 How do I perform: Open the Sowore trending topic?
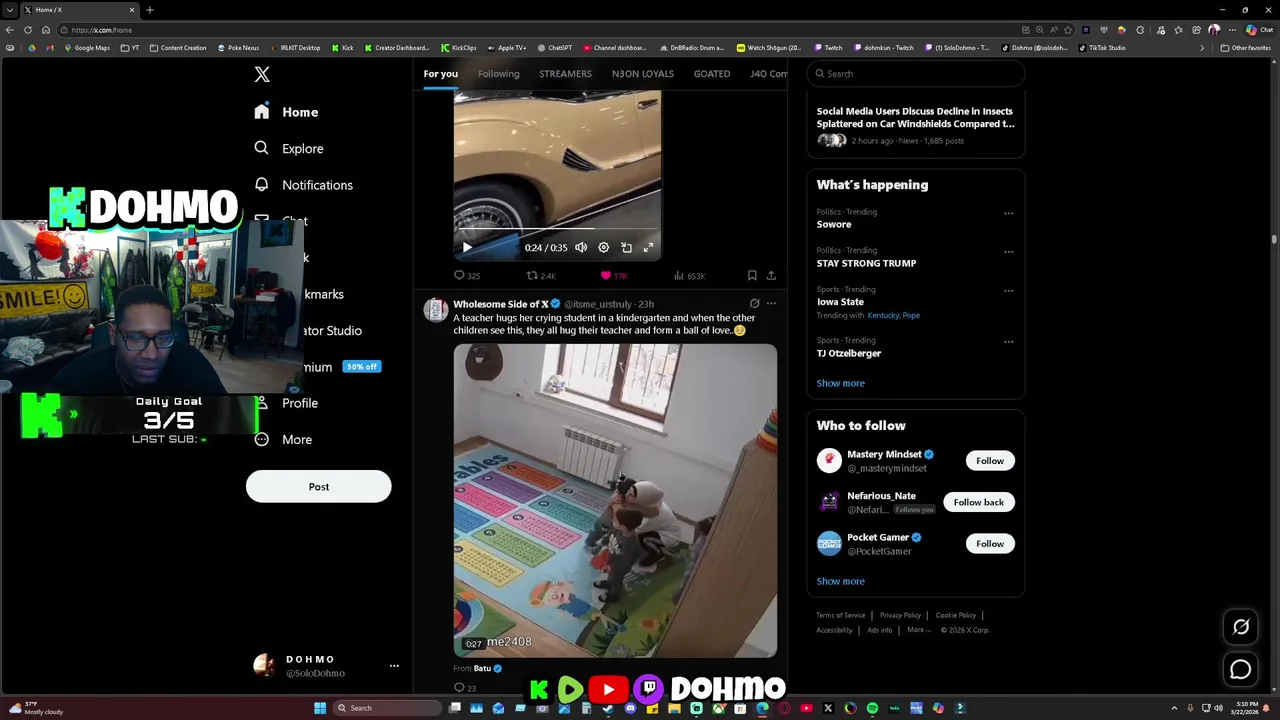click(834, 225)
